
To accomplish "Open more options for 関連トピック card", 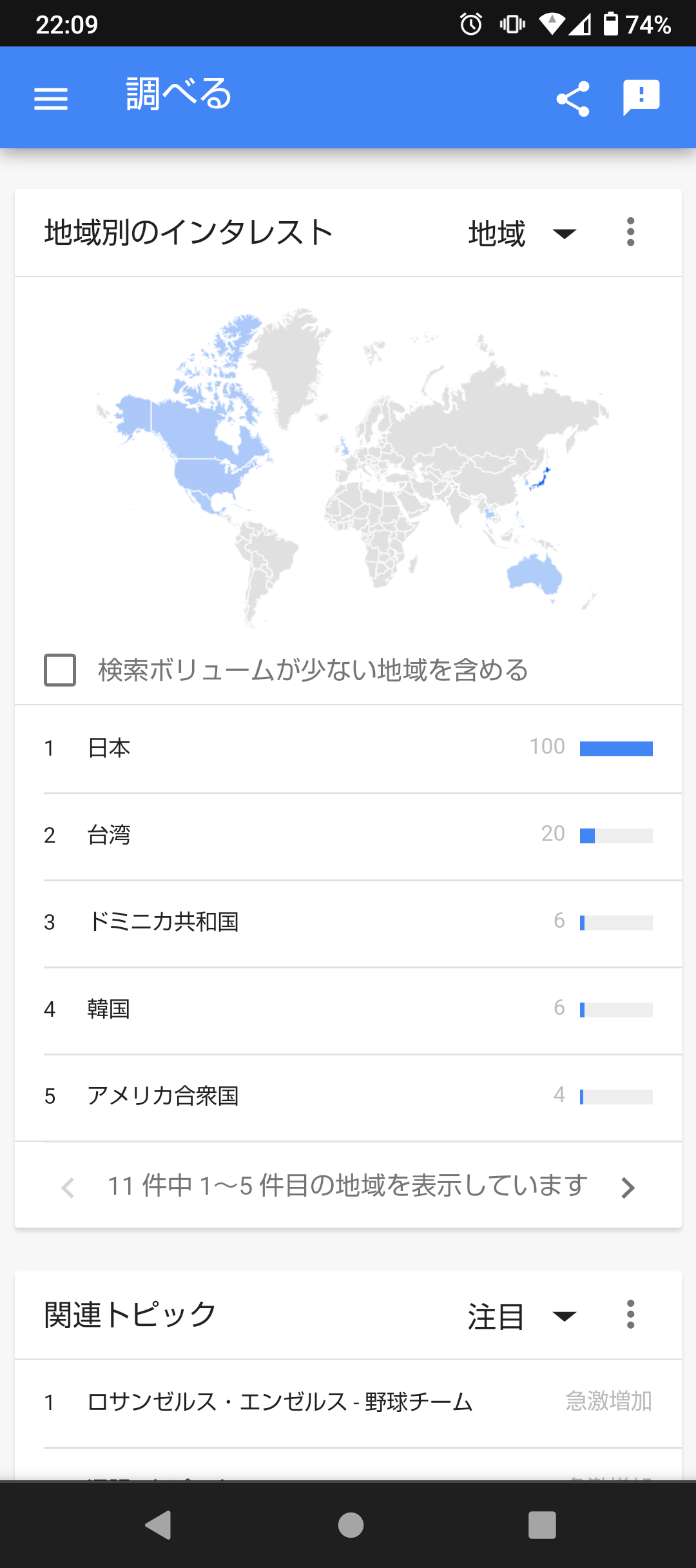I will pos(630,1315).
